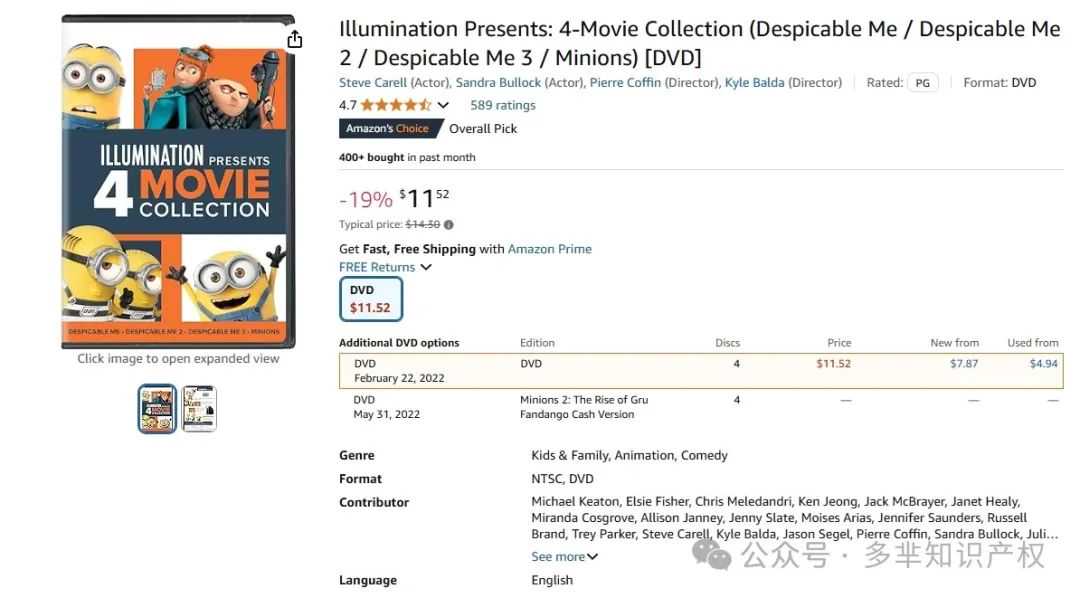Open the Amazon Prime link

click(x=549, y=249)
